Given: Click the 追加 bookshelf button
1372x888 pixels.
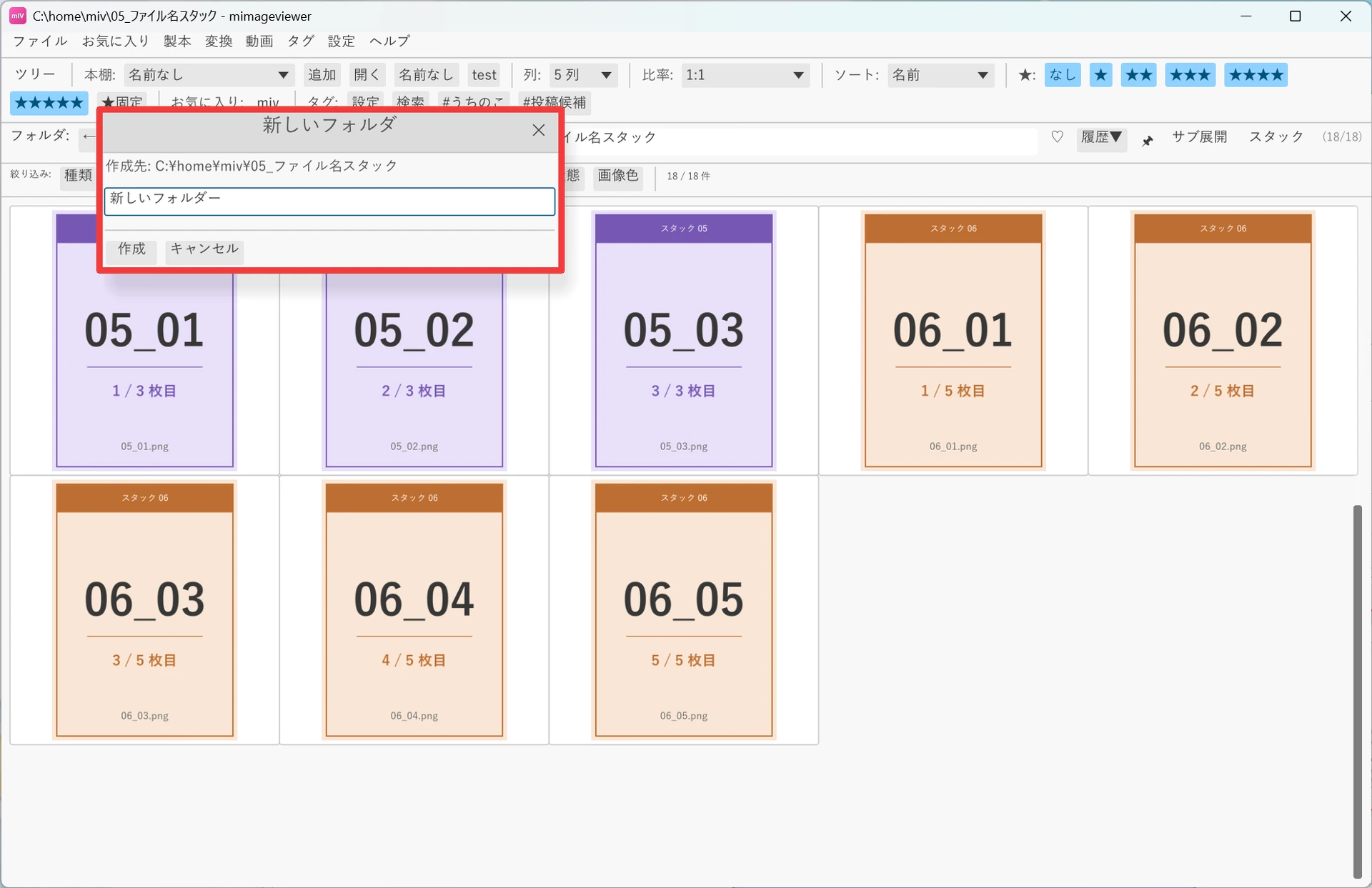Looking at the screenshot, I should tap(322, 75).
